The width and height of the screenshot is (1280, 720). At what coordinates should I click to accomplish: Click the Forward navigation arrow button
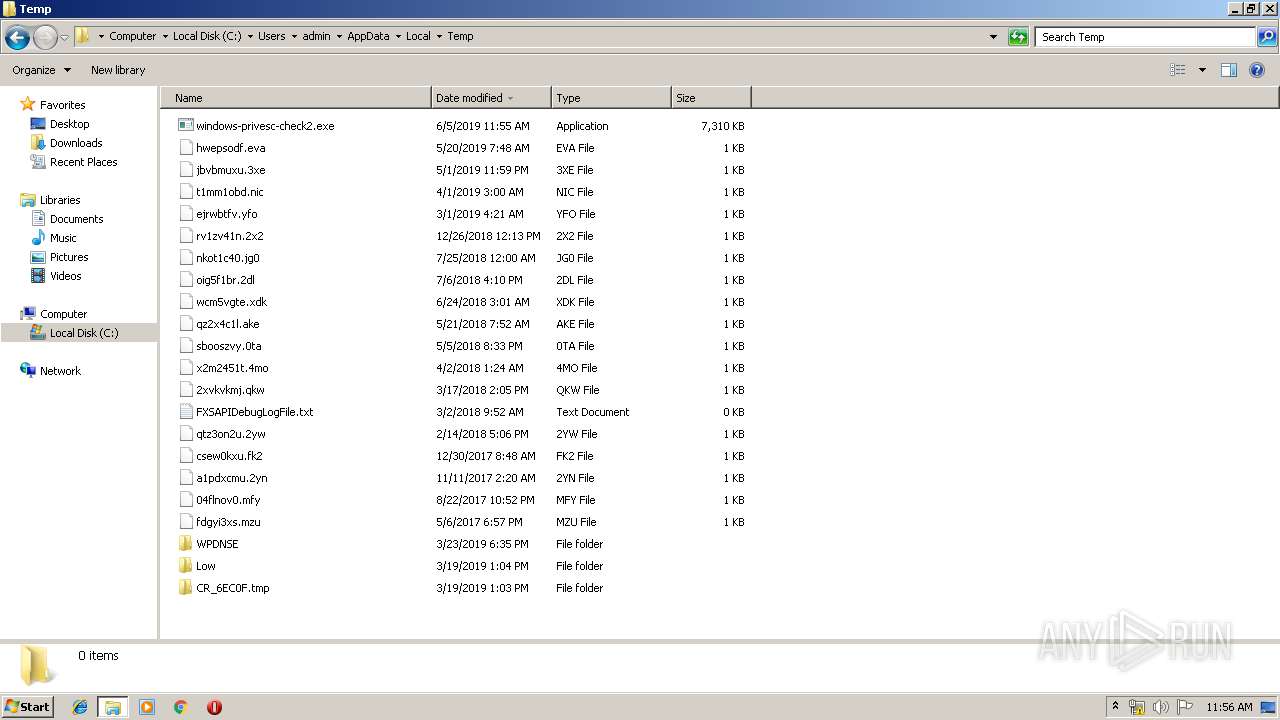pyautogui.click(x=45, y=38)
